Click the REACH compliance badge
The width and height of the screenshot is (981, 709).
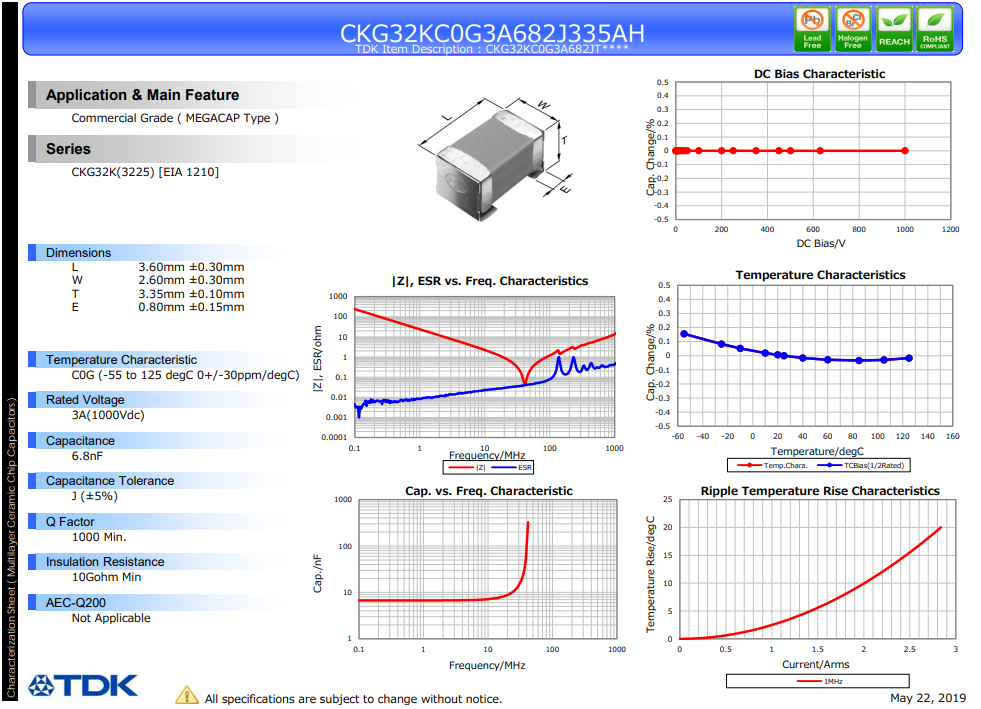click(x=894, y=29)
